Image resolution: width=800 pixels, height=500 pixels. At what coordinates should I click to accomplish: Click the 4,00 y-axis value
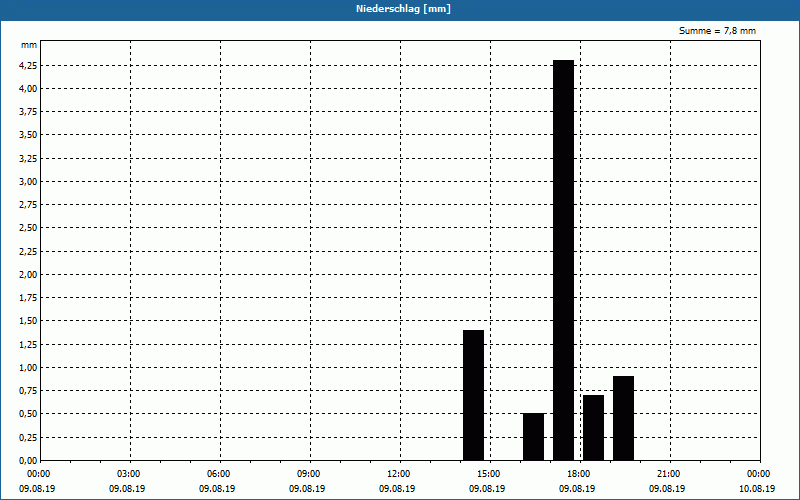coord(28,89)
